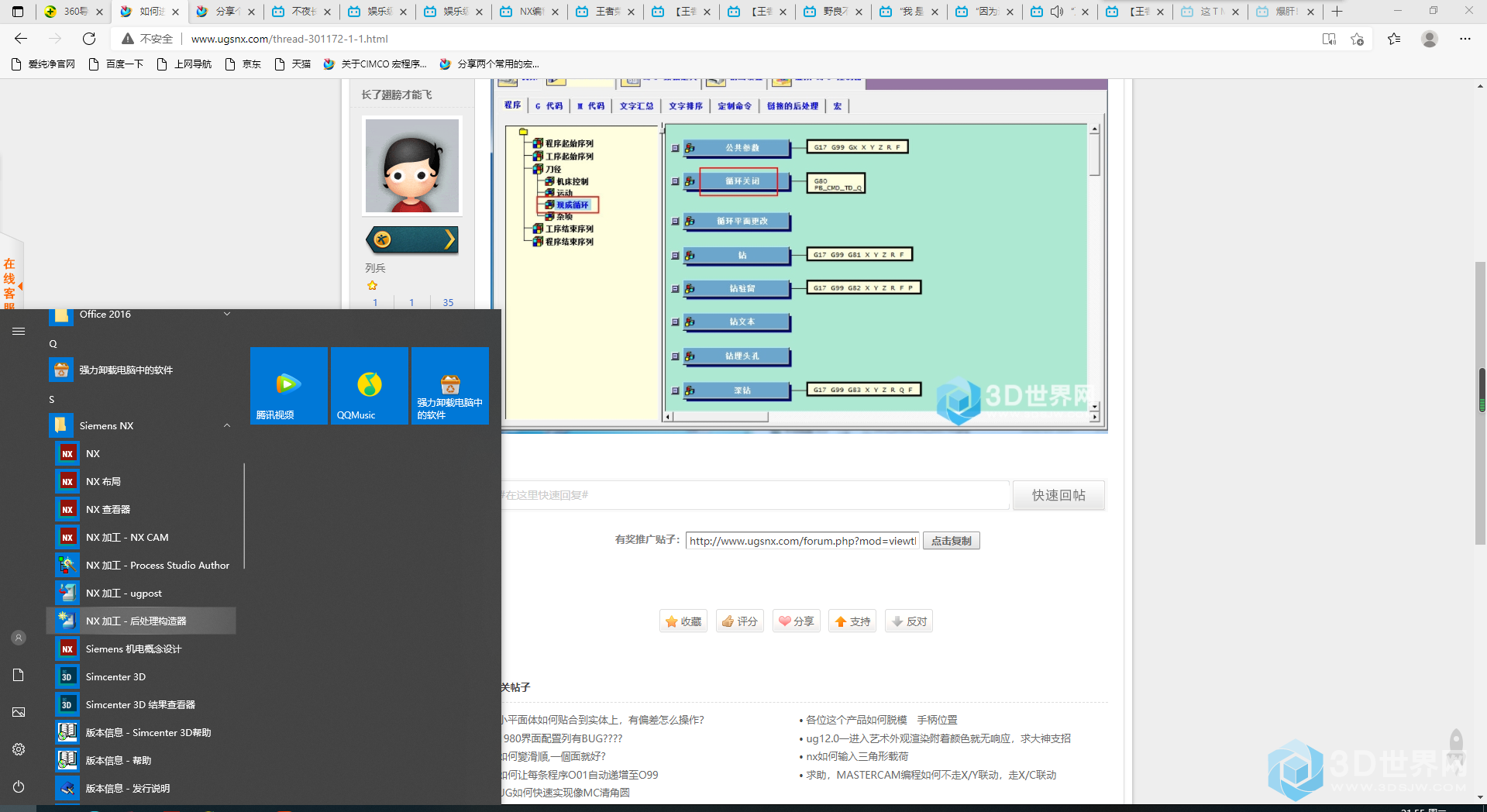This screenshot has height=812, width=1487.
Task: Click 收藏 button
Action: tap(683, 621)
